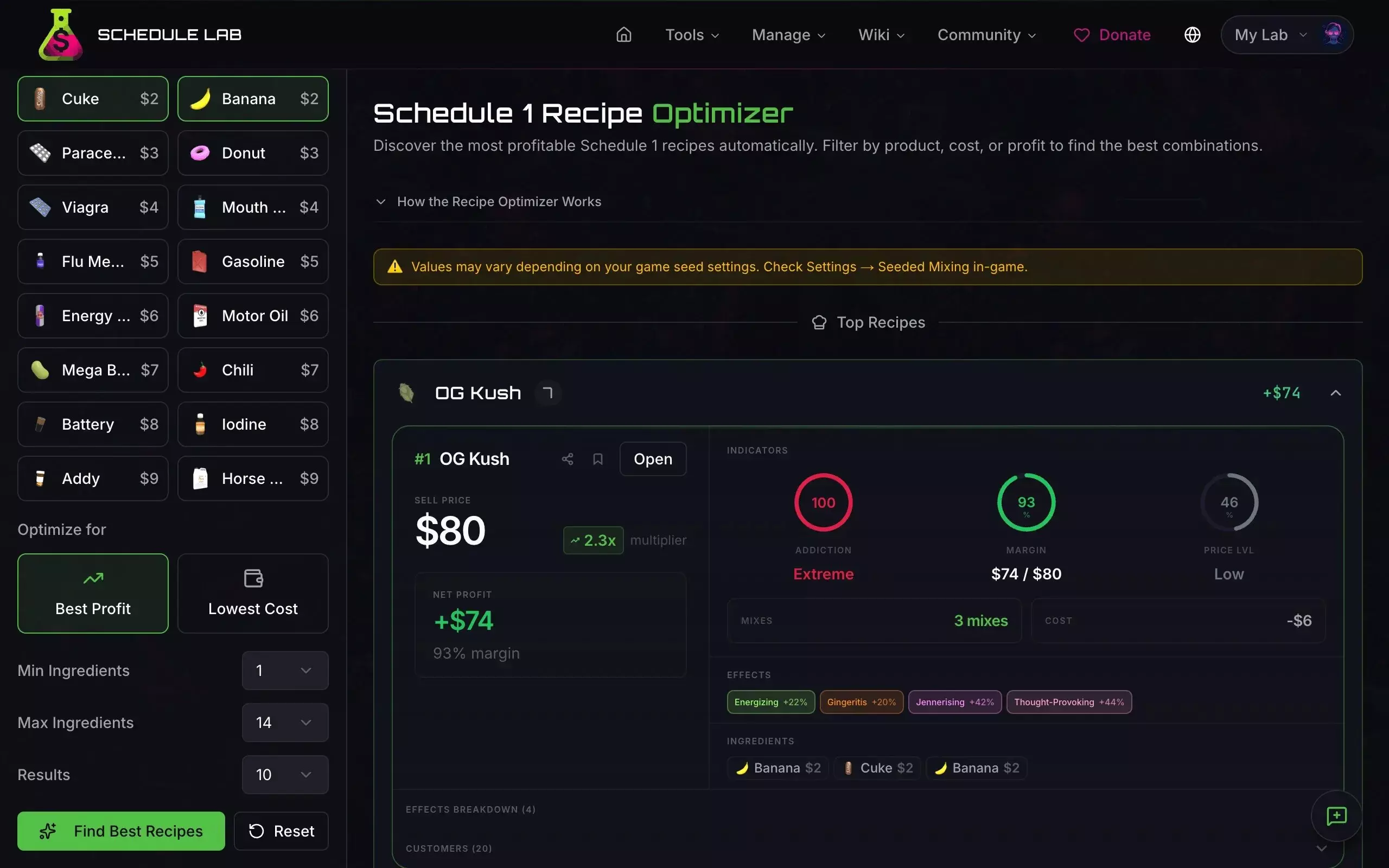Open the Min Ingredients dropdown
This screenshot has height=868, width=1389.
point(285,671)
